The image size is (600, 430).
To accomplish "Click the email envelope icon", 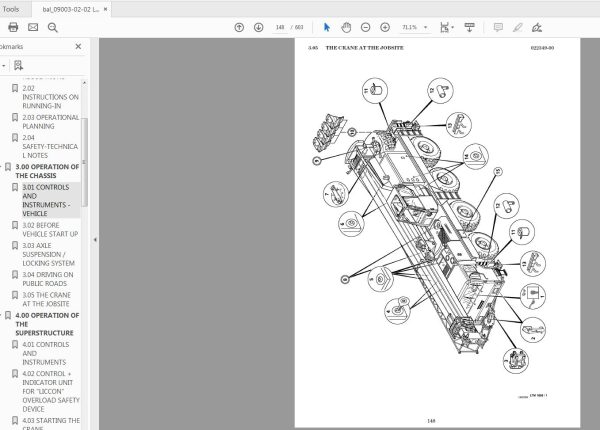I will click(33, 27).
